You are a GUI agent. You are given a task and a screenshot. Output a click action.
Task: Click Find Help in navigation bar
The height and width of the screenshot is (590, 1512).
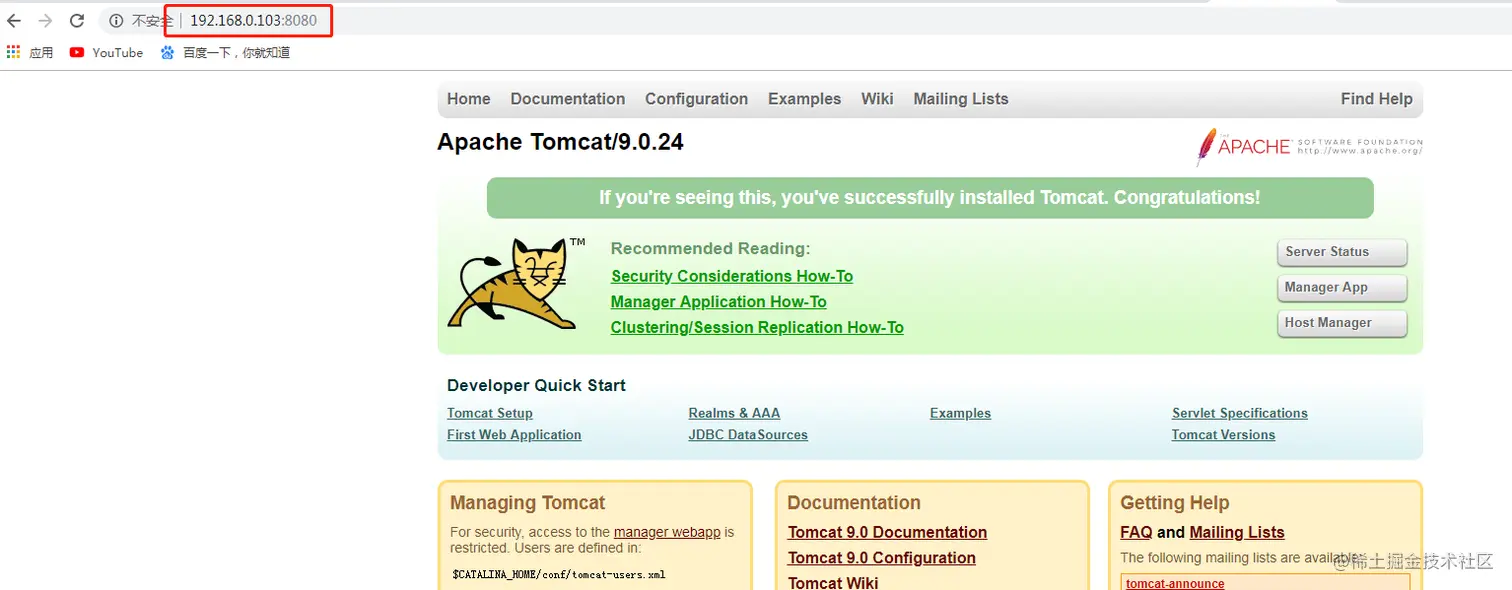(1377, 99)
